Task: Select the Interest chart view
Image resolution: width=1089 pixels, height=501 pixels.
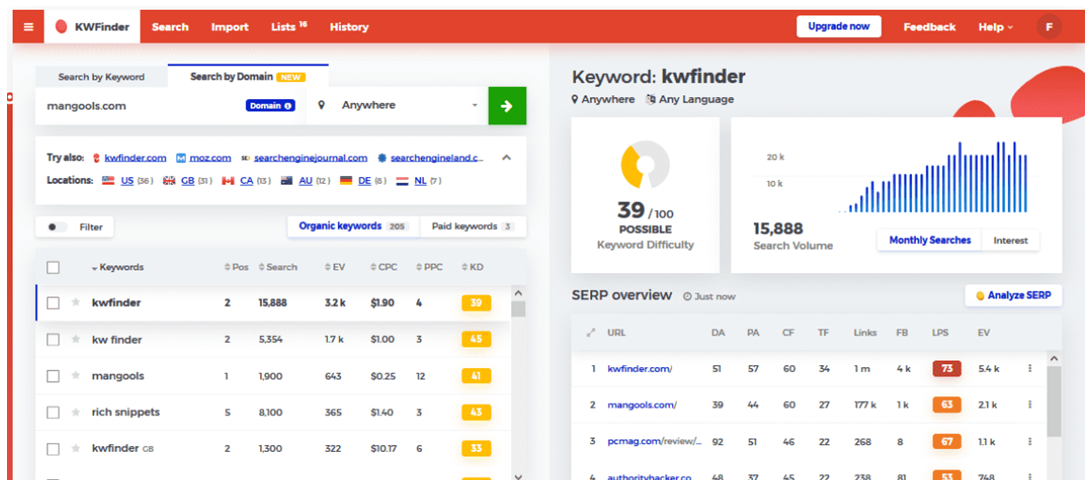Action: click(1010, 240)
